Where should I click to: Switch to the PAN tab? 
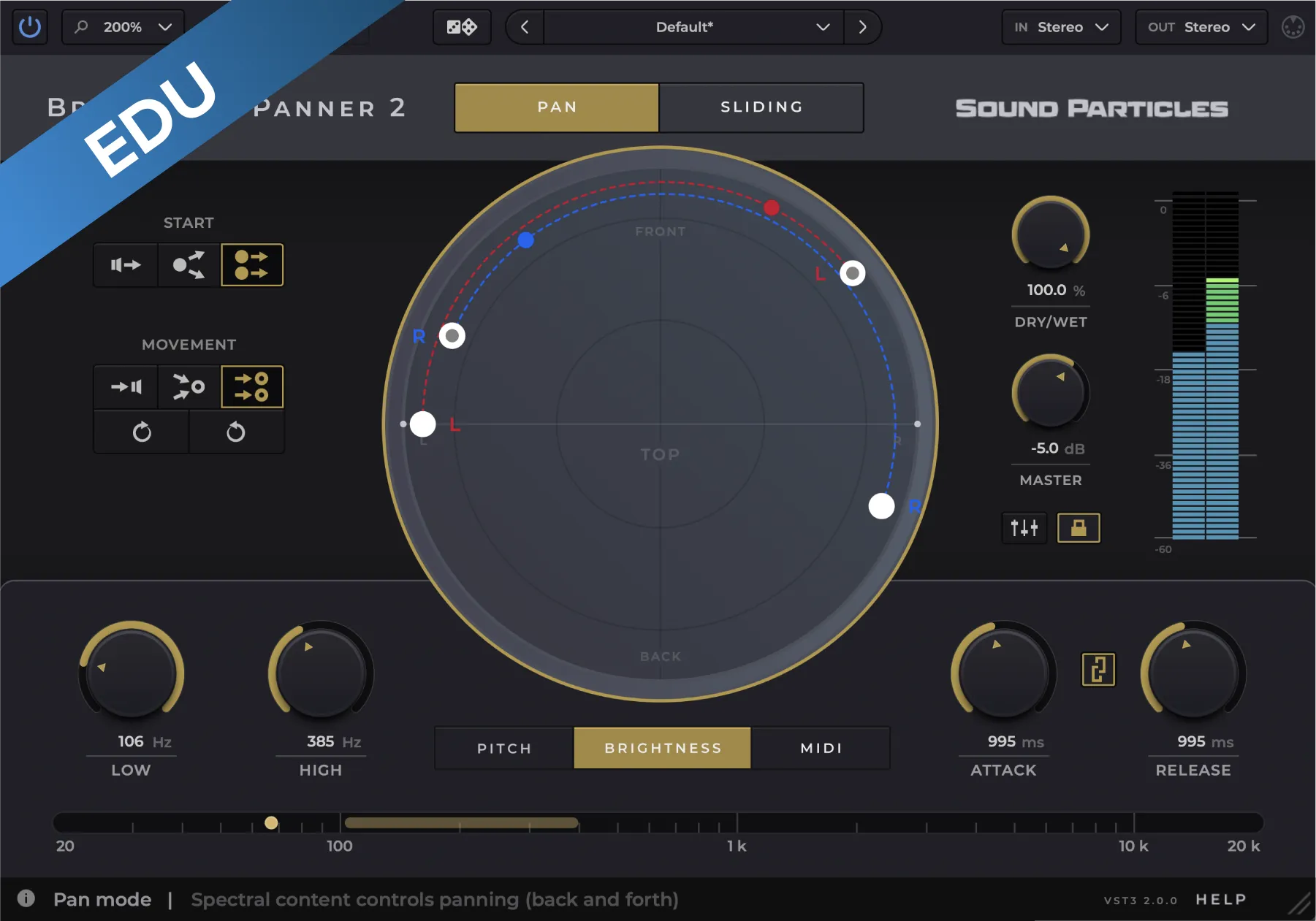[557, 107]
